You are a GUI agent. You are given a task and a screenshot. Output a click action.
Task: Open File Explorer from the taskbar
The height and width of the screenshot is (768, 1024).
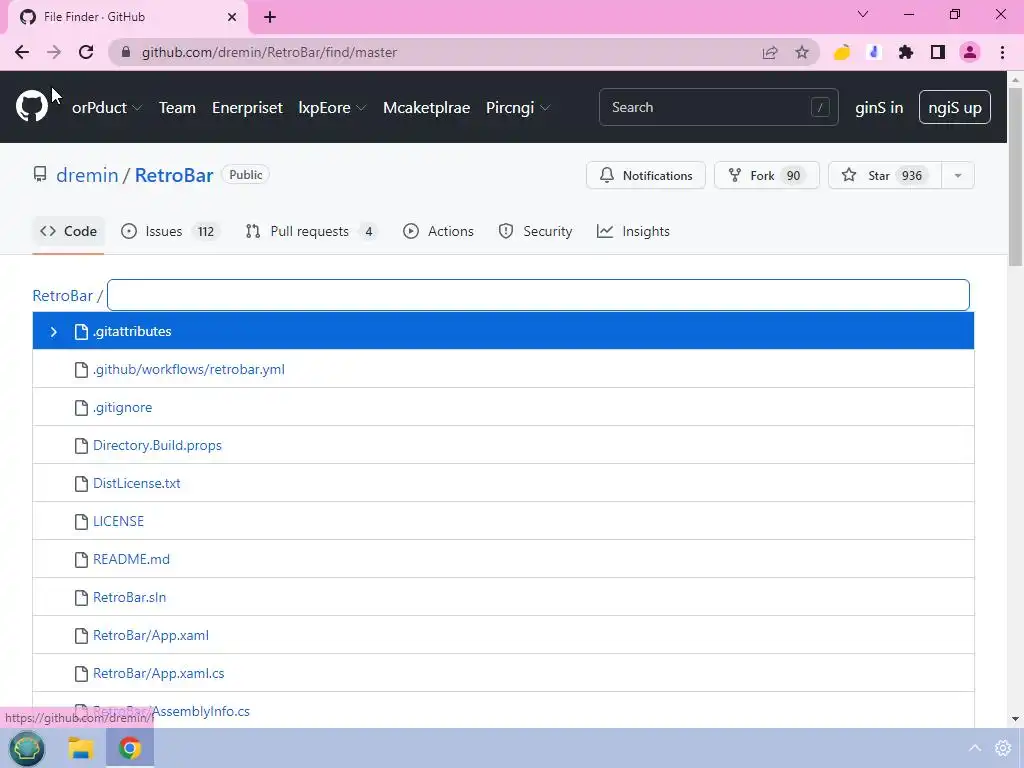pyautogui.click(x=80, y=748)
